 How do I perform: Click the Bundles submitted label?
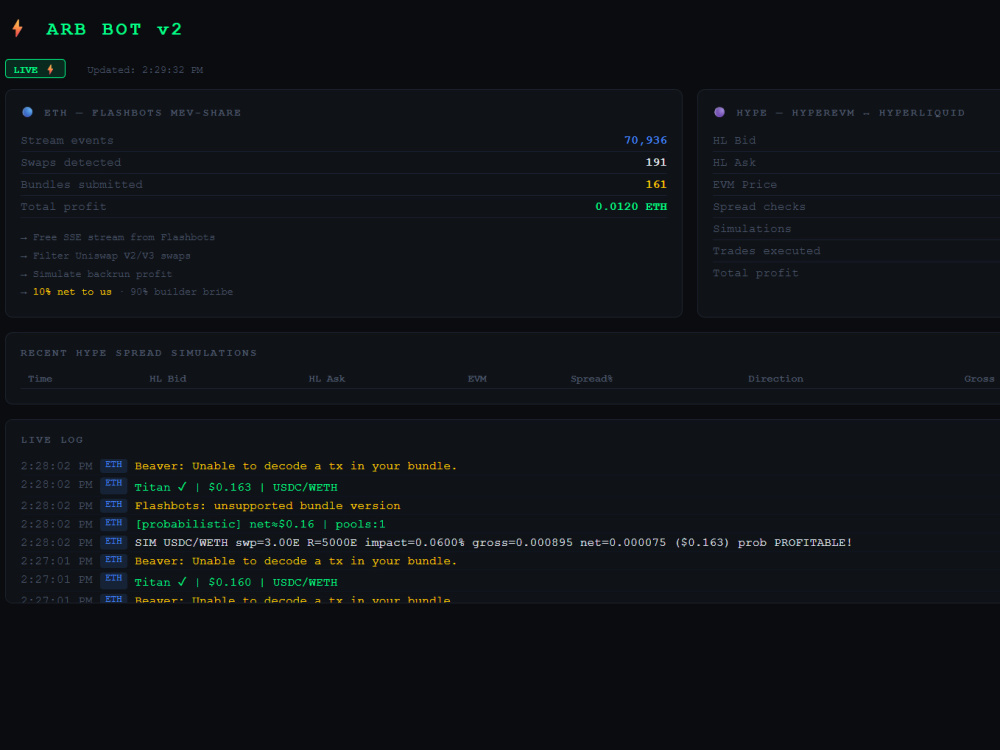tap(82, 184)
